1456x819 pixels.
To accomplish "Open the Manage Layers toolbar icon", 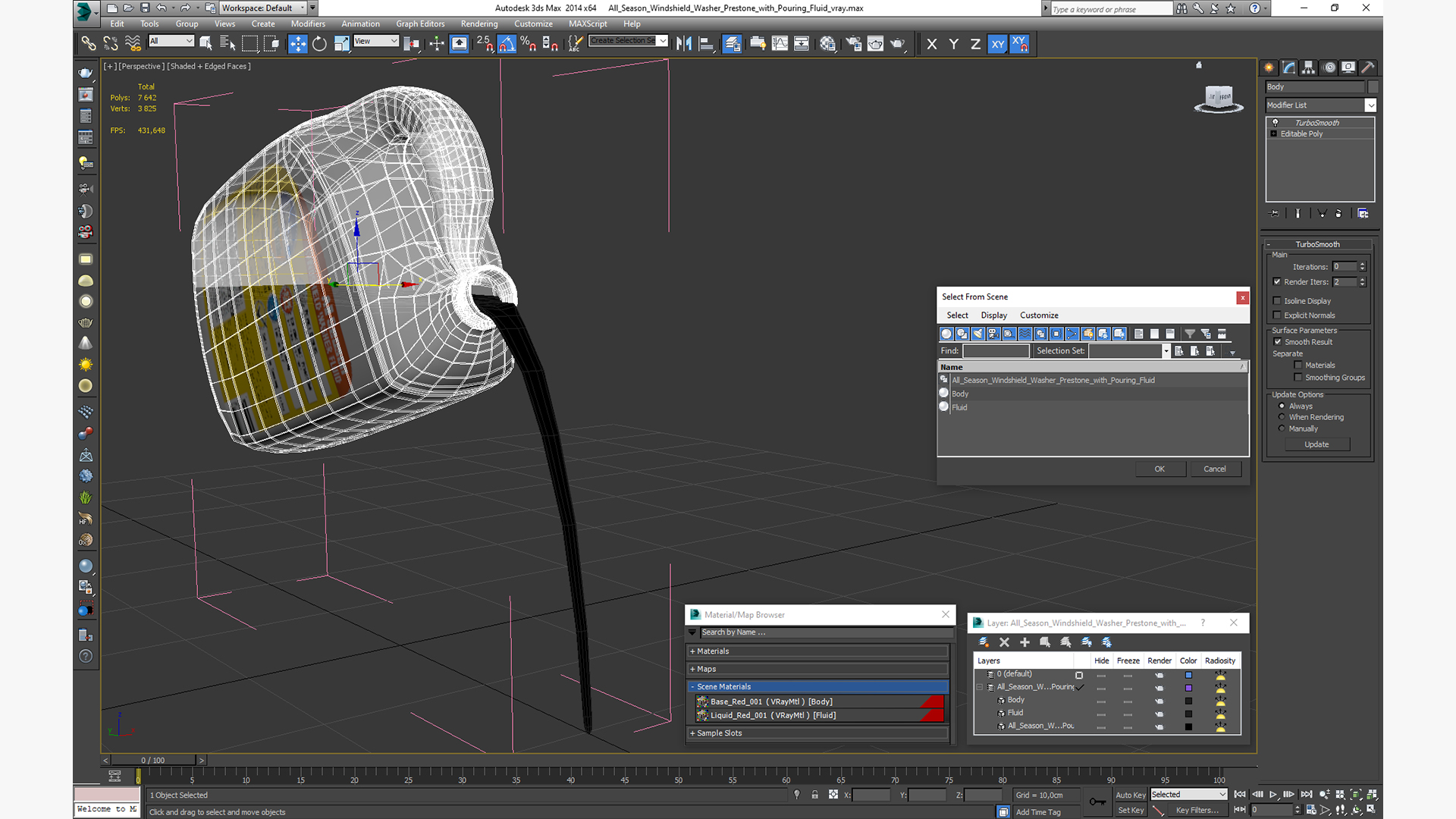I will pos(732,44).
